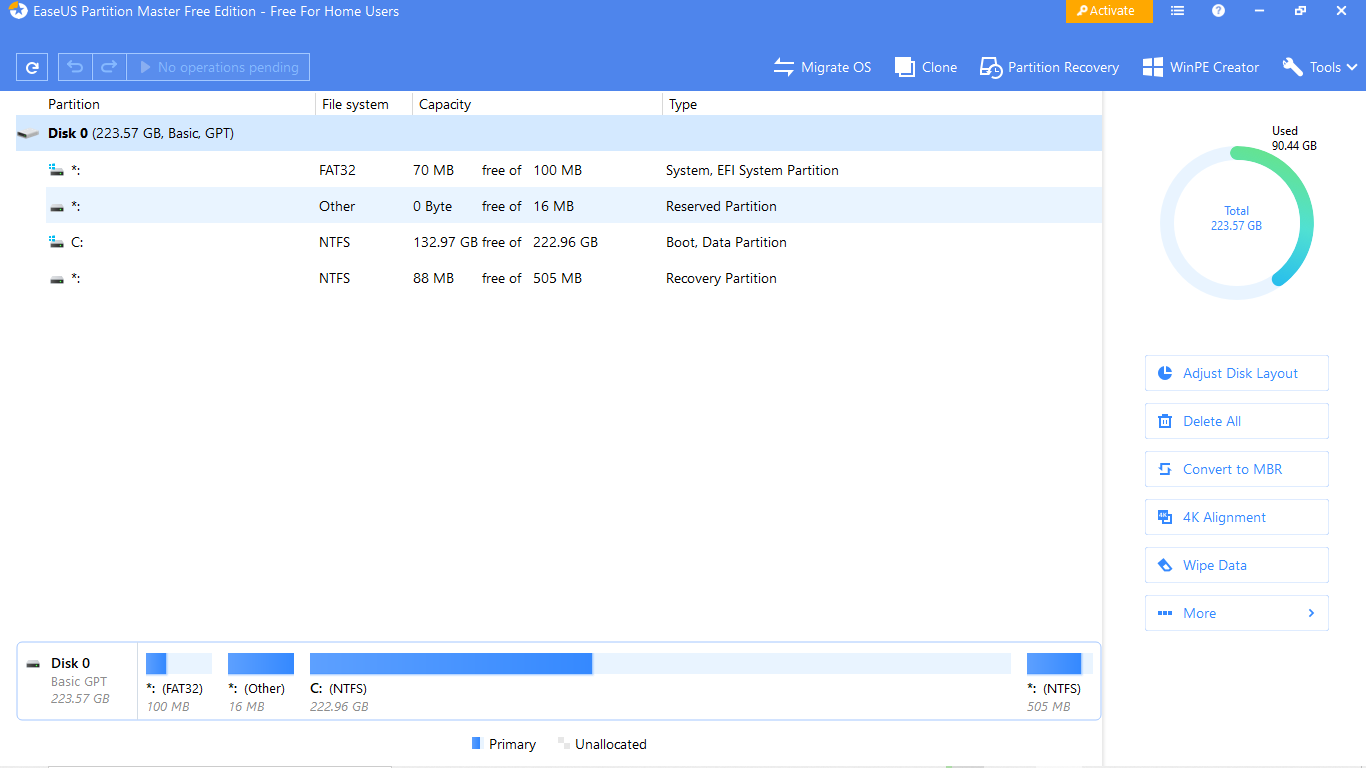Expand the Tools dropdown menu
This screenshot has width=1366, height=768.
coord(1320,67)
